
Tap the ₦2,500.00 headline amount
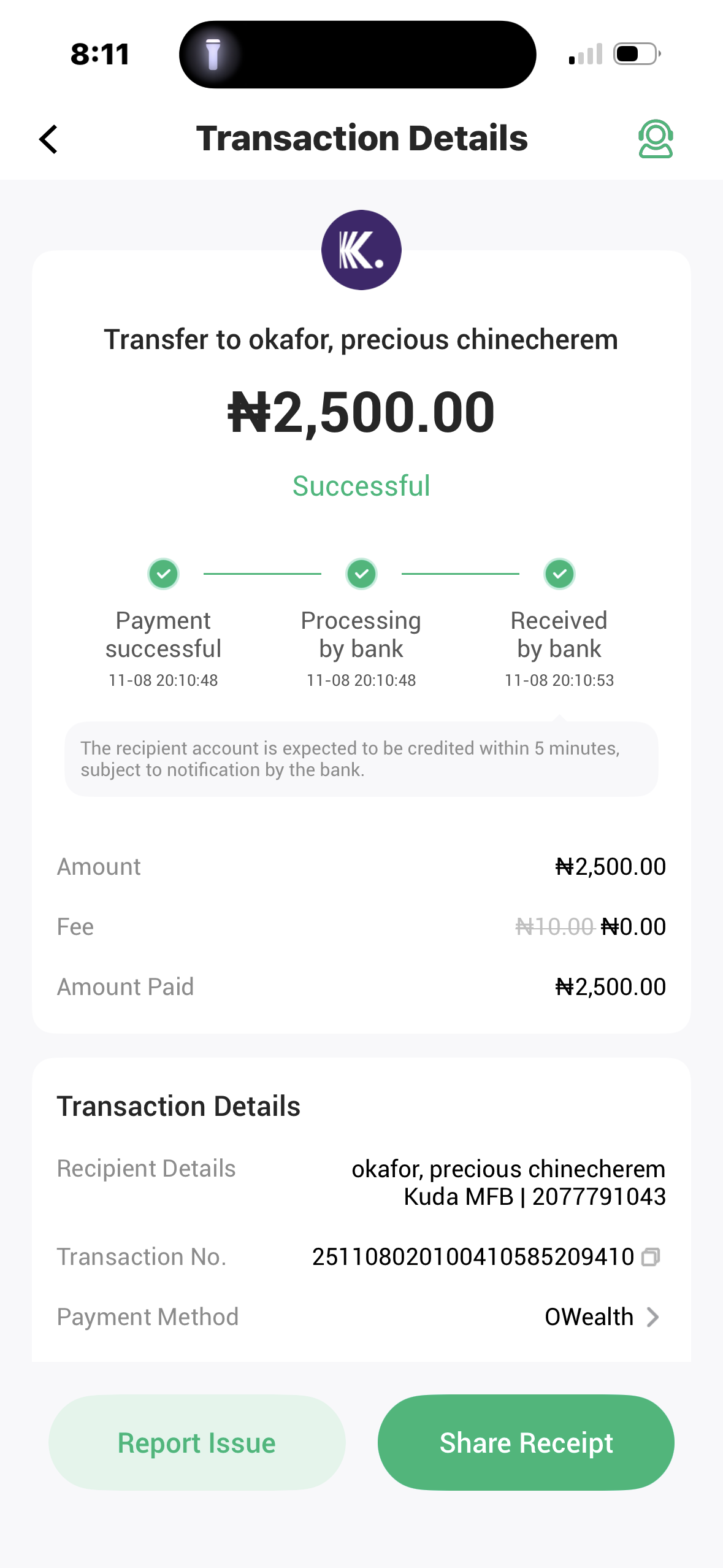coord(361,412)
